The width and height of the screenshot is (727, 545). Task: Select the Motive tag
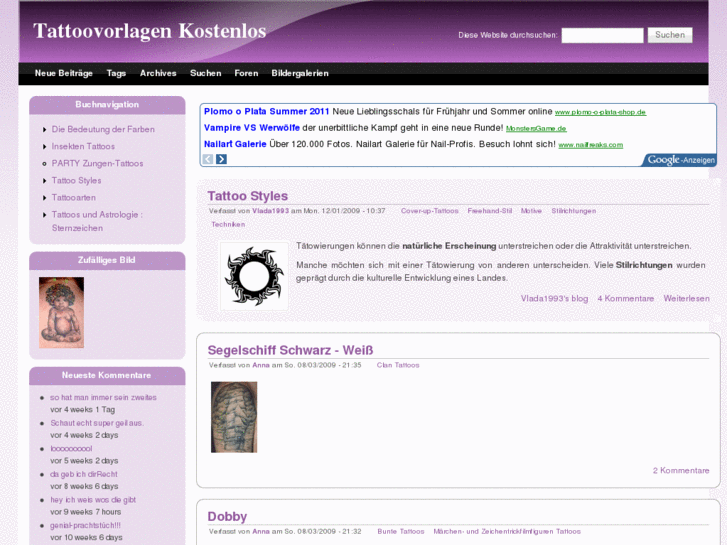pos(531,211)
